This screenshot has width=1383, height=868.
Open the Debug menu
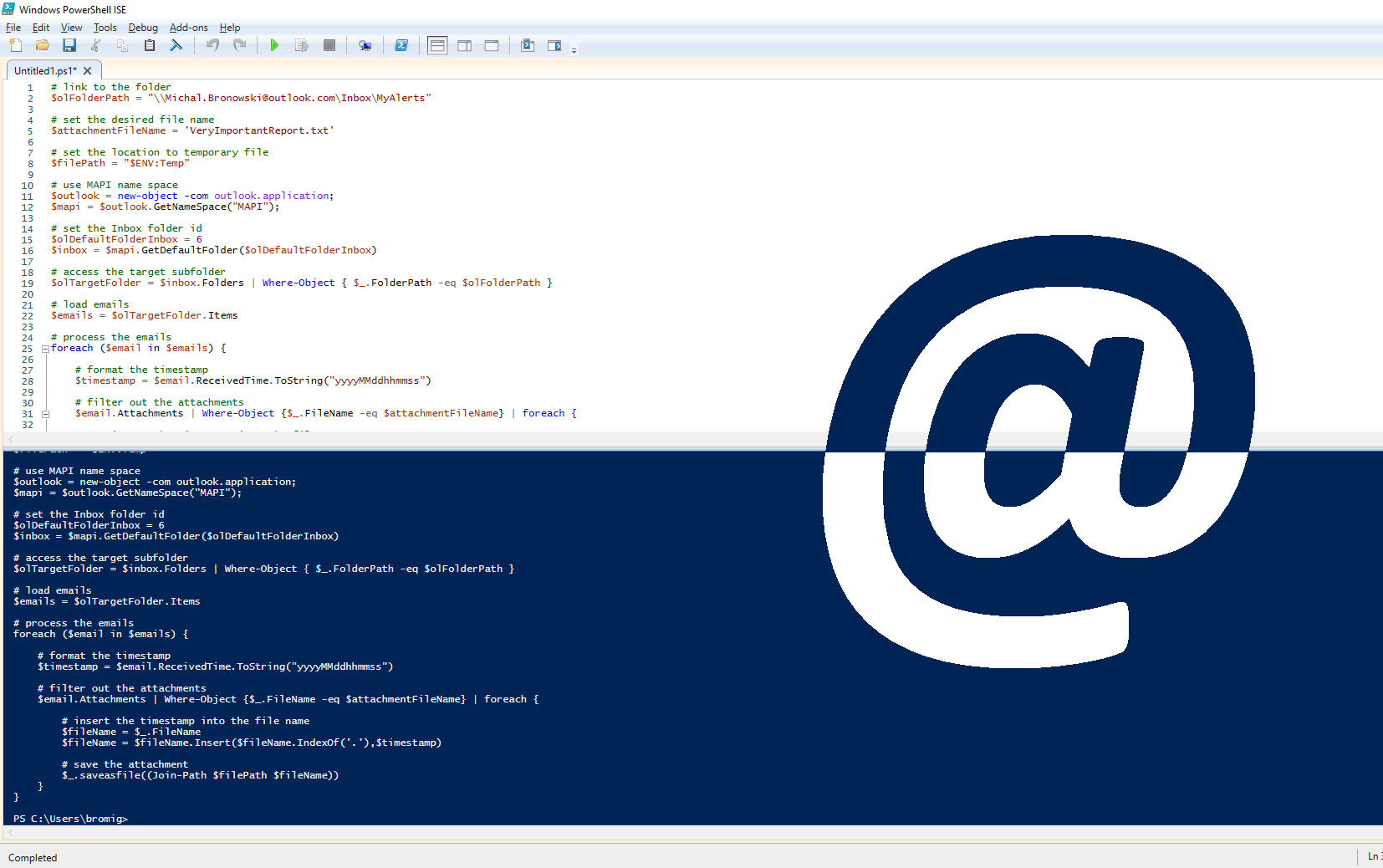[143, 28]
